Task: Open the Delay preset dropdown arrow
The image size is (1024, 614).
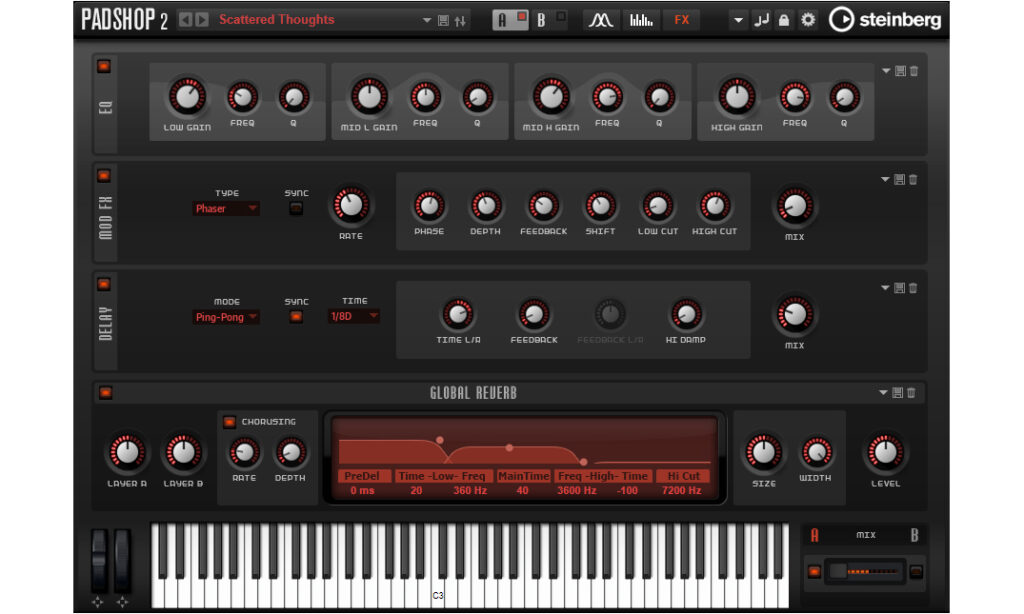Action: tap(885, 287)
